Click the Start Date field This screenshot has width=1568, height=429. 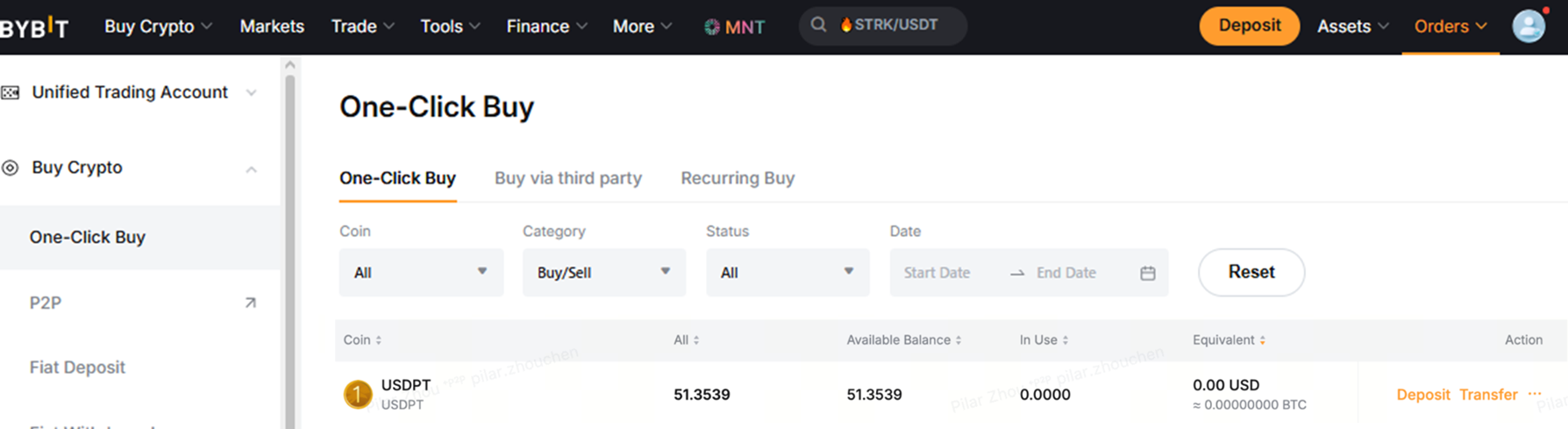(937, 273)
